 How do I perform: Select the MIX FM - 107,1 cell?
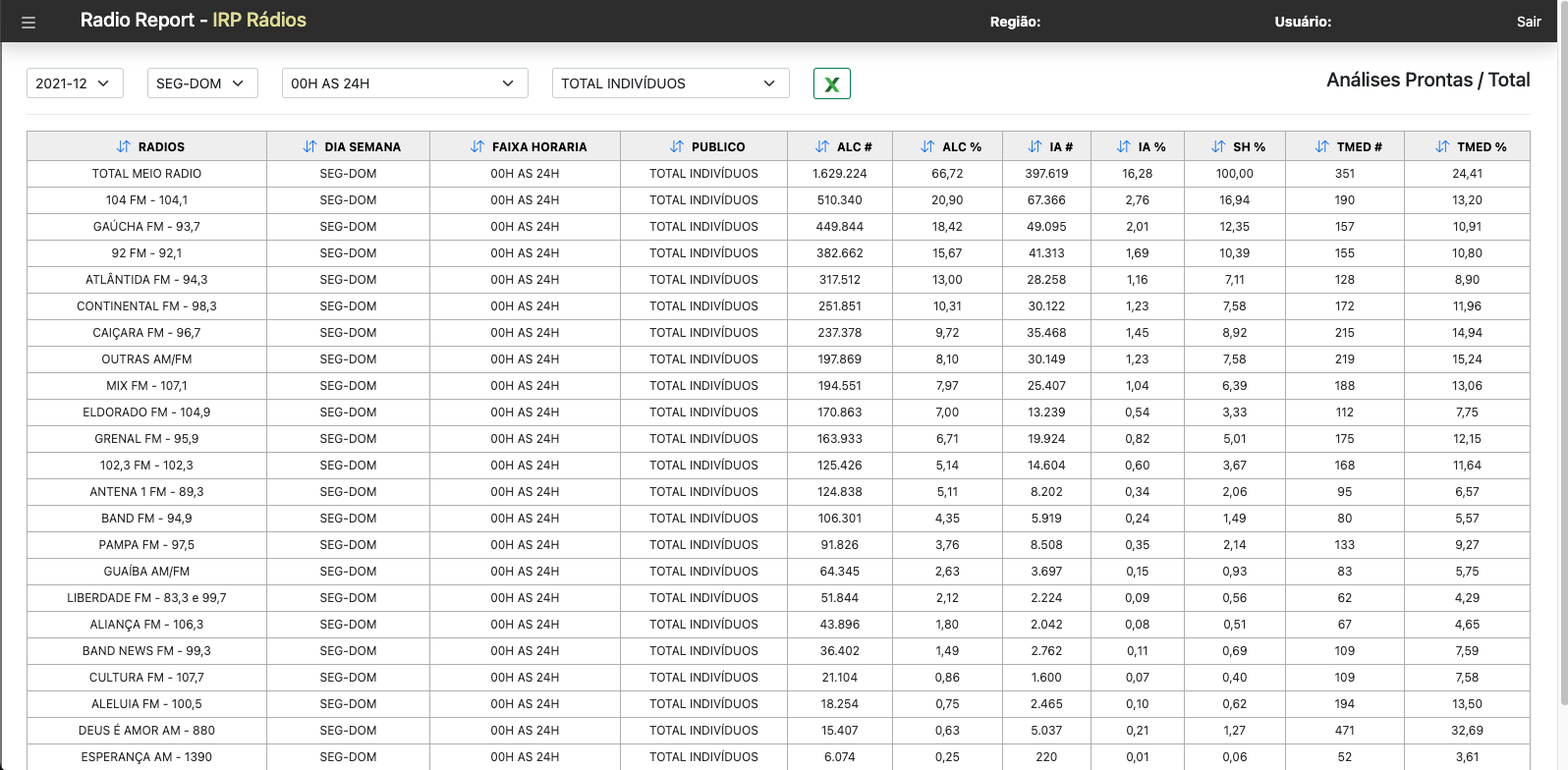[x=146, y=386]
